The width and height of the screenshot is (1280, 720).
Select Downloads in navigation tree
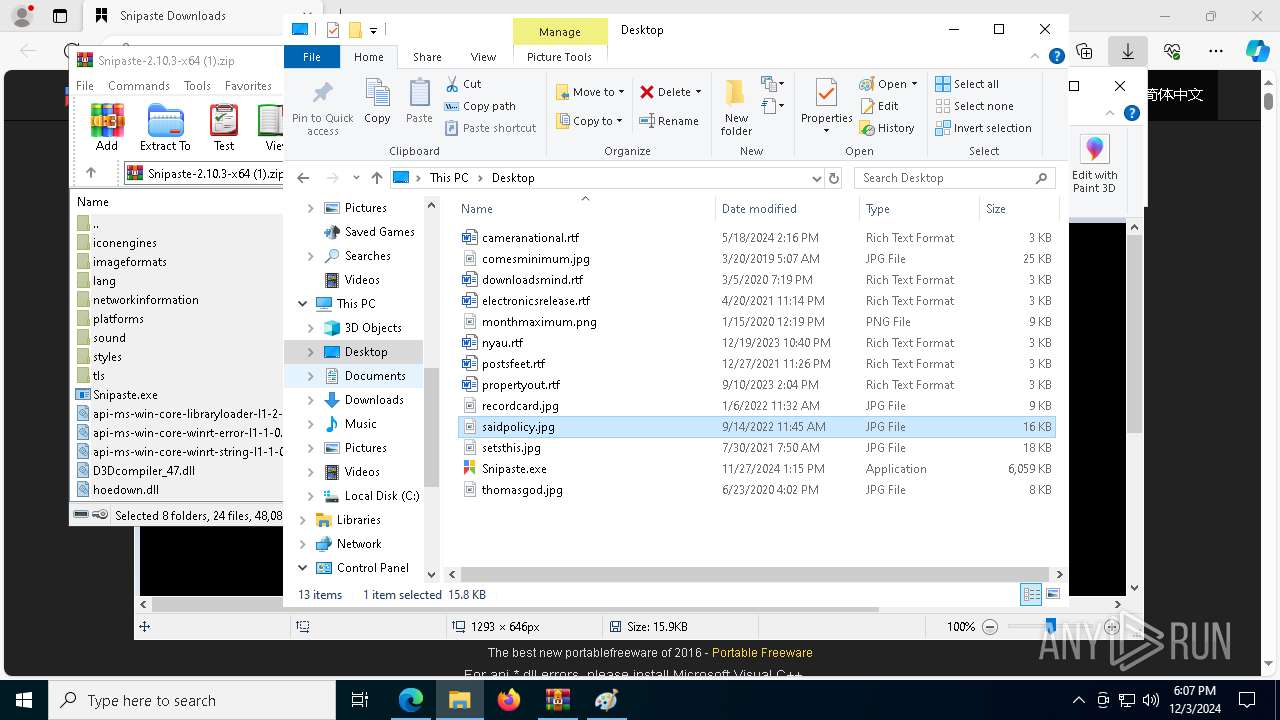374,400
